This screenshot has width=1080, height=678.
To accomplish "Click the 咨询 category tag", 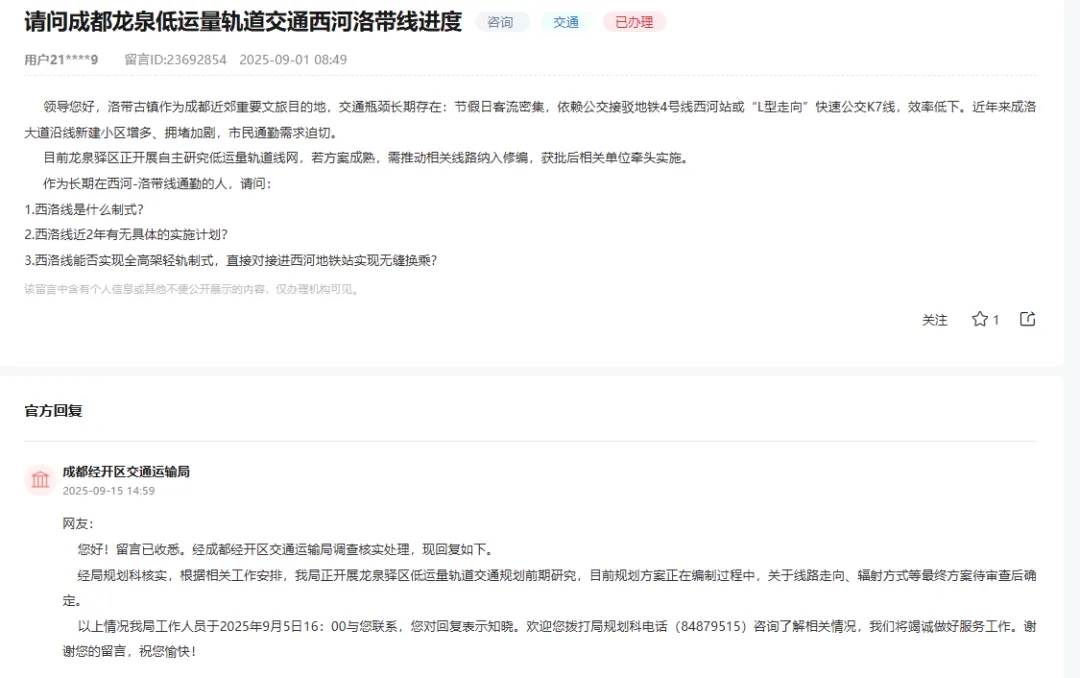I will click(x=501, y=22).
